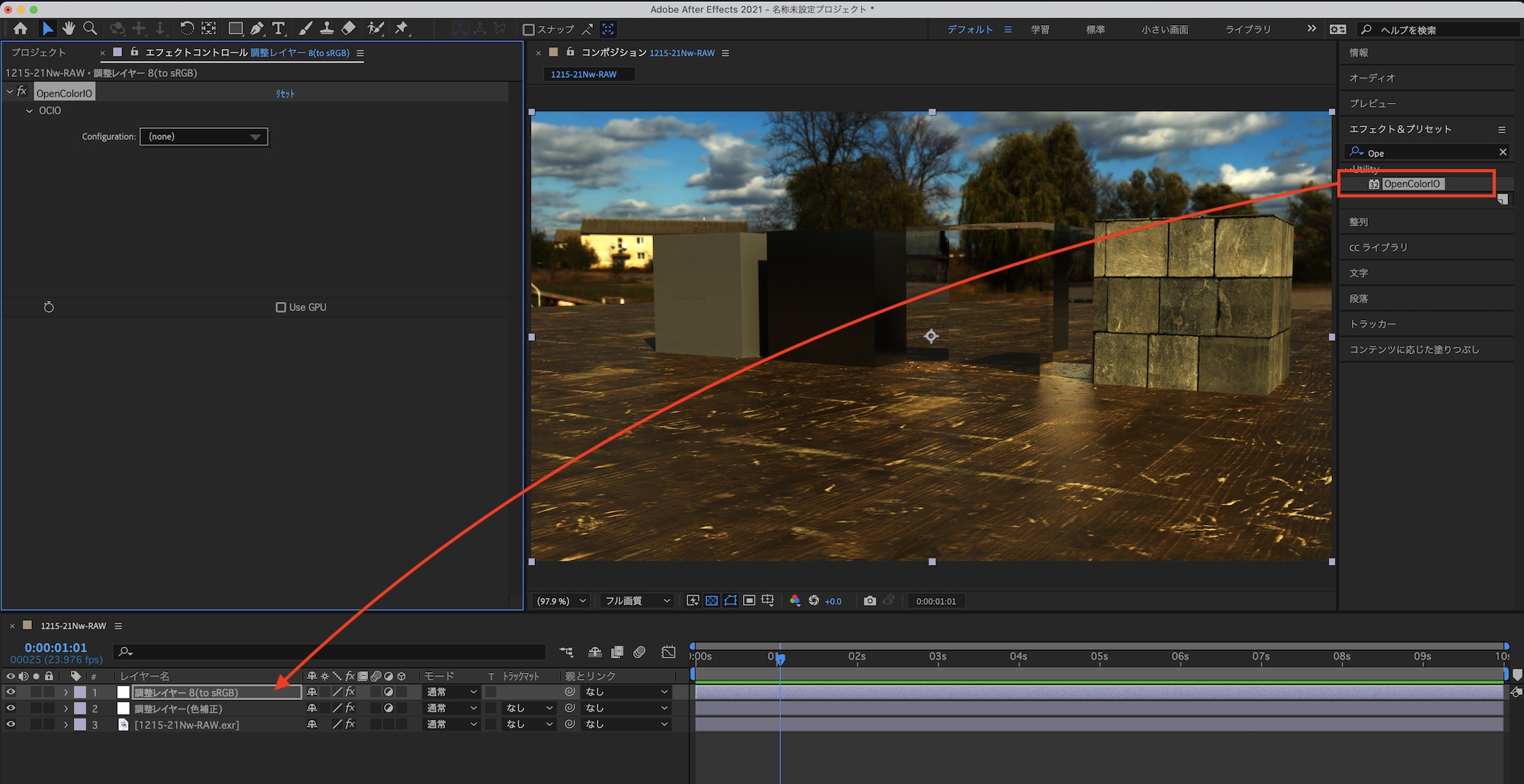
Task: Select the Pen tool
Action: tap(257, 29)
